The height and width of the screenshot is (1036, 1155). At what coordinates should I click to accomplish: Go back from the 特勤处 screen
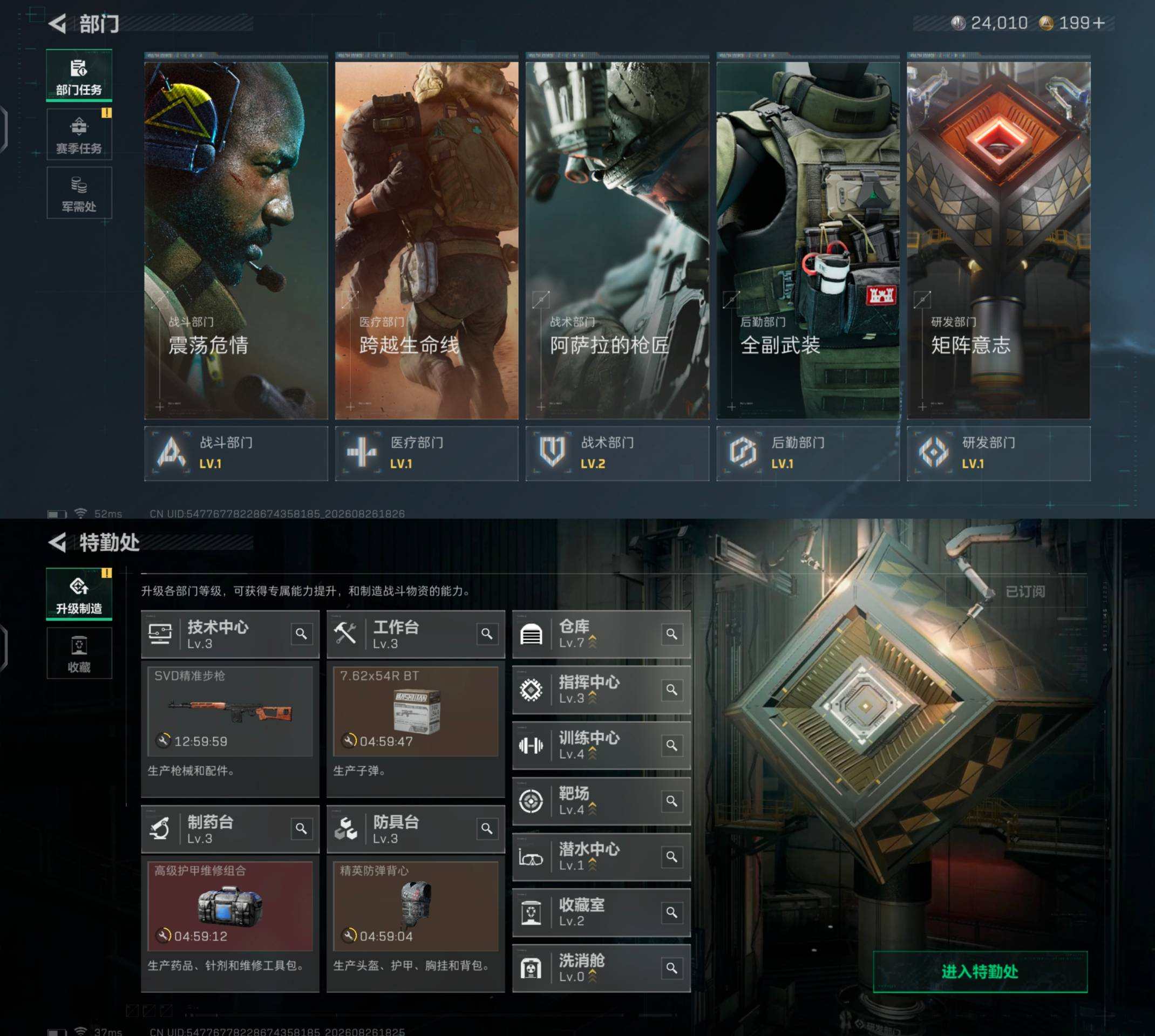click(x=57, y=542)
